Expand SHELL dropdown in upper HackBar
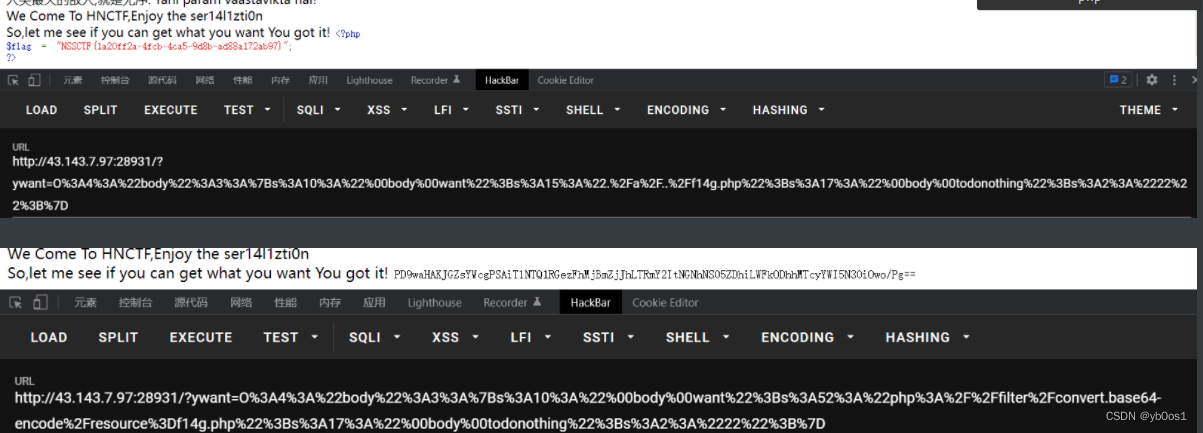The width and height of the screenshot is (1203, 433). [x=594, y=110]
